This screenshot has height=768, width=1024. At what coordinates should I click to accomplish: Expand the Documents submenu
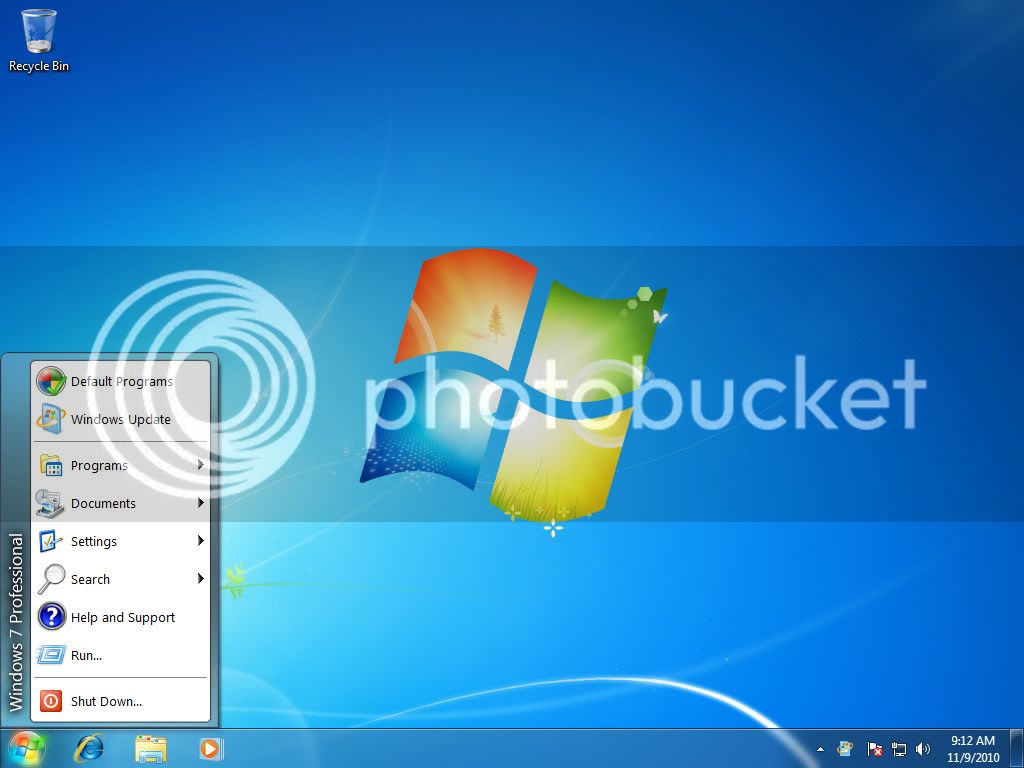[103, 504]
